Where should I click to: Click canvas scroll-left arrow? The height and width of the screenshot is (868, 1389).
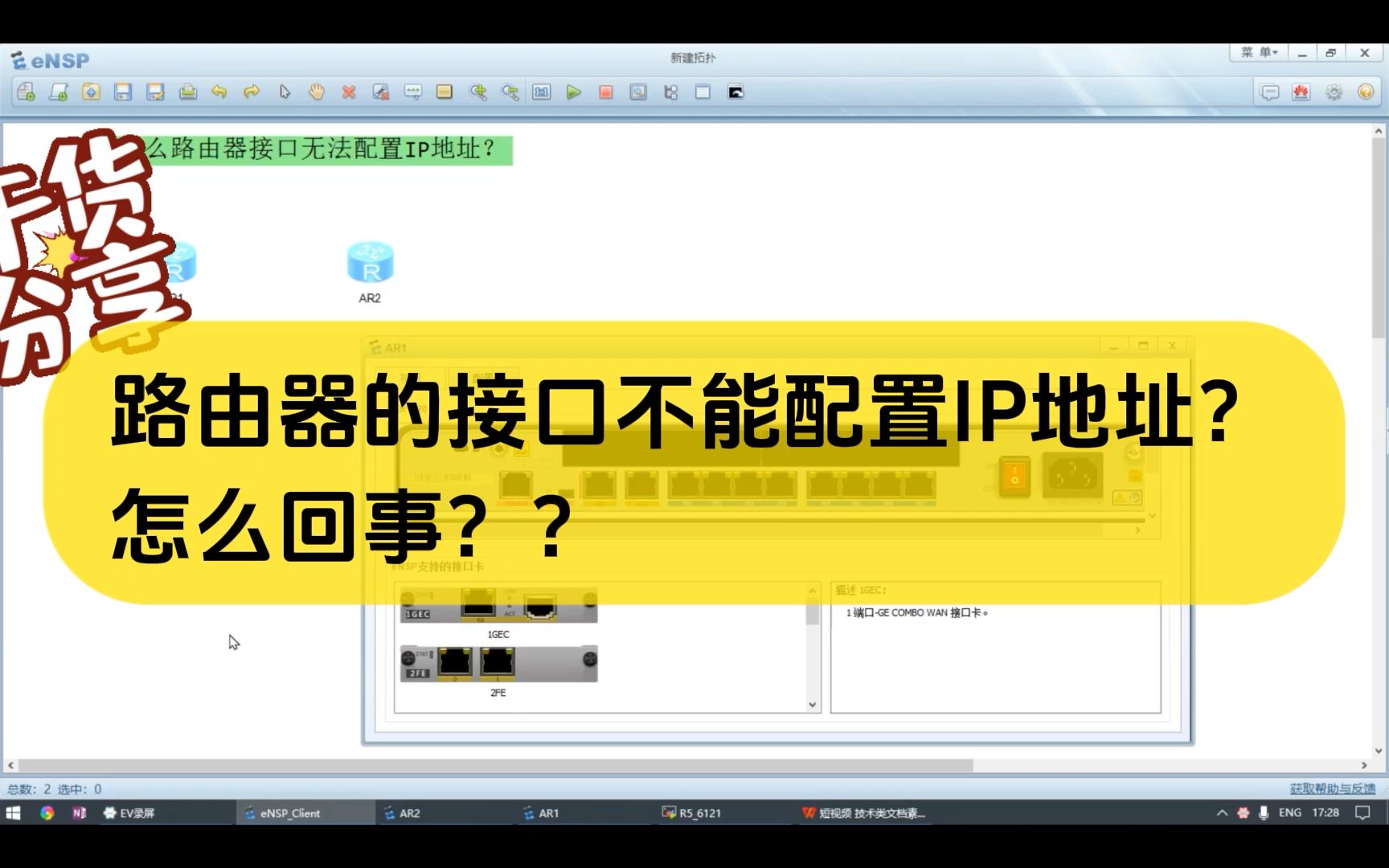[10, 765]
